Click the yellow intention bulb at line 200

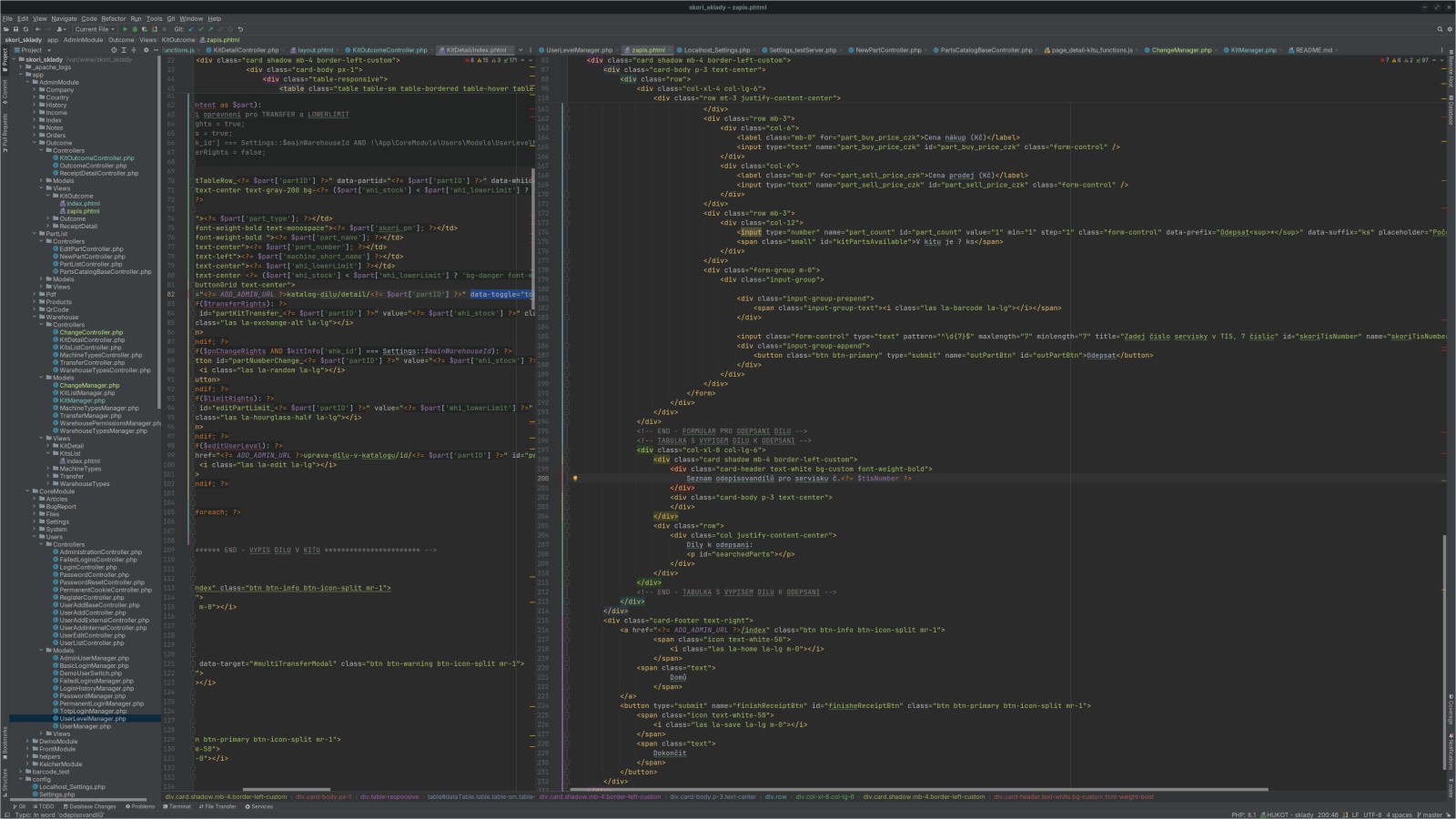click(x=575, y=479)
